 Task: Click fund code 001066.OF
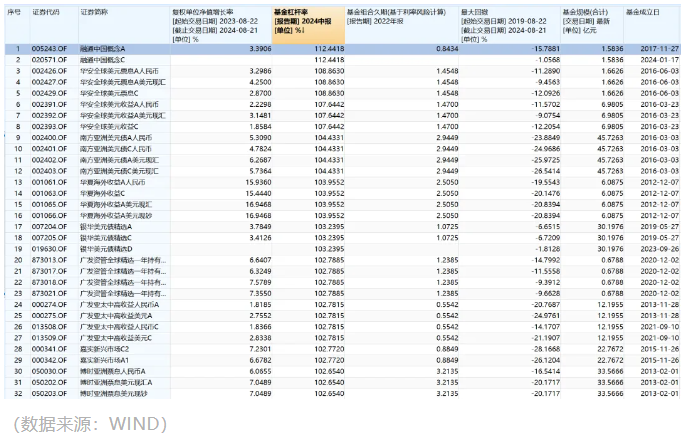49,215
